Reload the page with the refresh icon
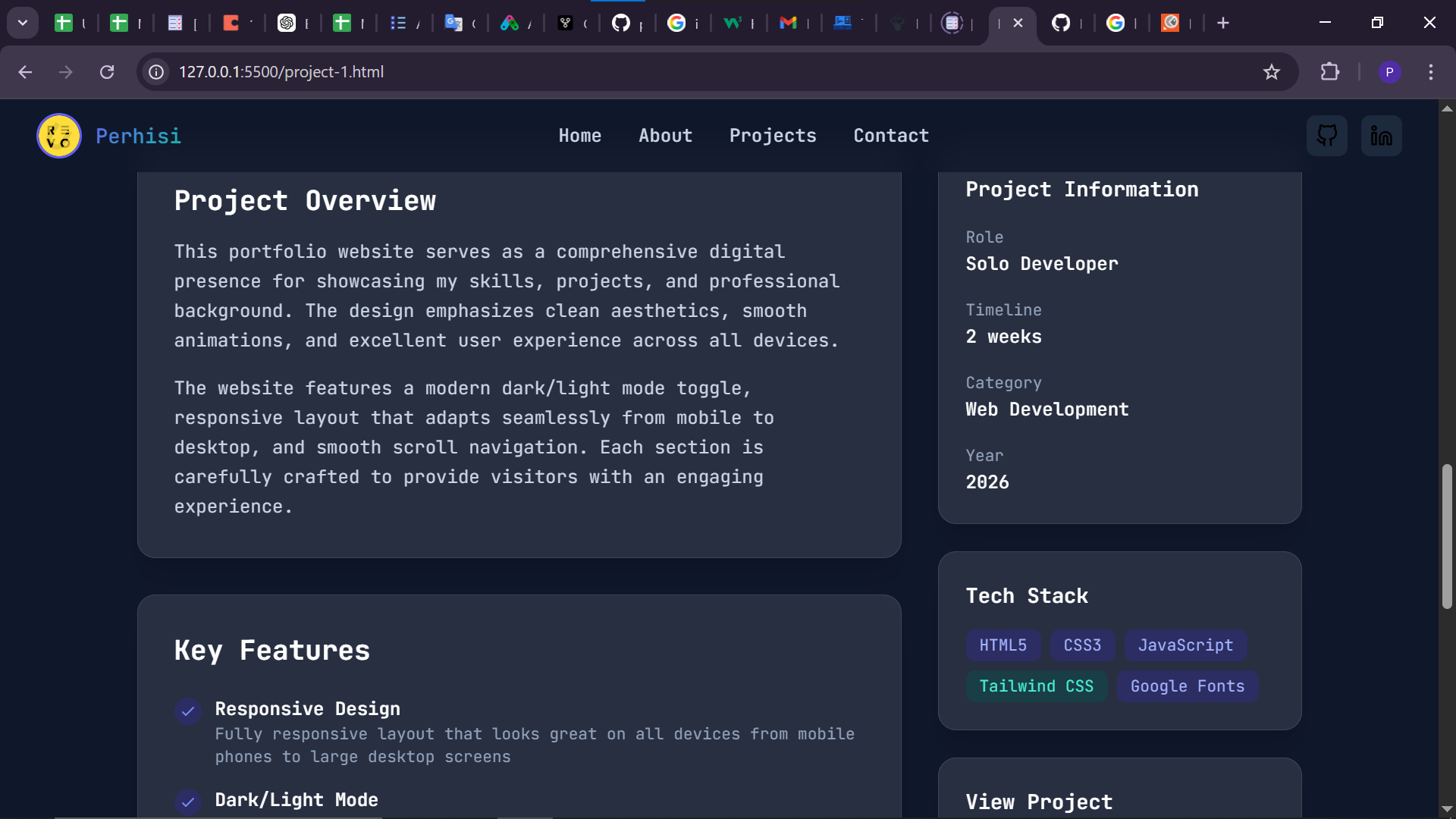The width and height of the screenshot is (1456, 819). click(107, 72)
